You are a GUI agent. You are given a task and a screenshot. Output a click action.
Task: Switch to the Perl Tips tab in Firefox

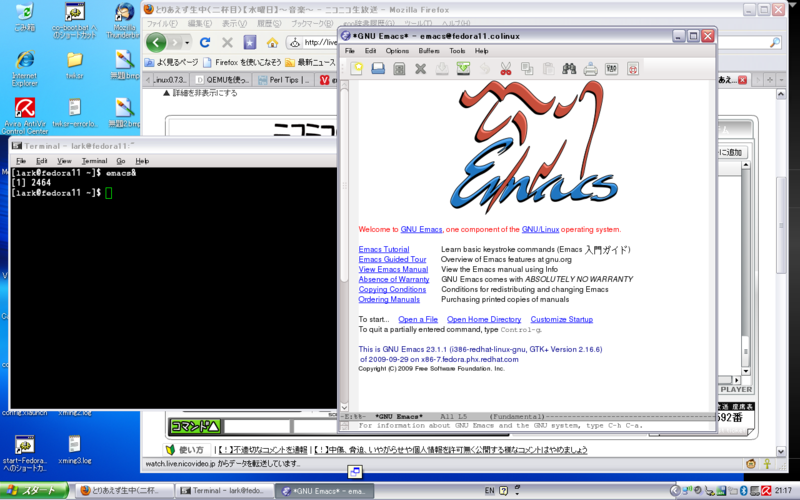tap(284, 80)
